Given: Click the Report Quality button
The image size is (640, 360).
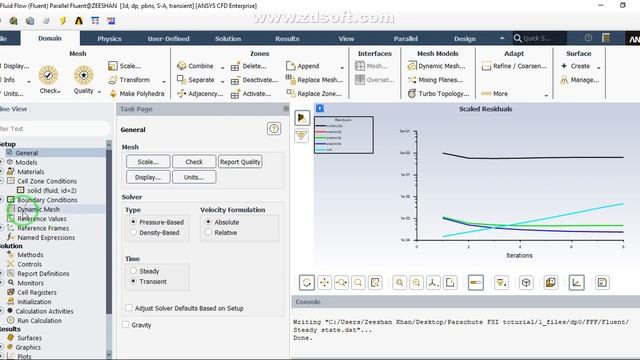Looking at the screenshot, I should pos(240,162).
